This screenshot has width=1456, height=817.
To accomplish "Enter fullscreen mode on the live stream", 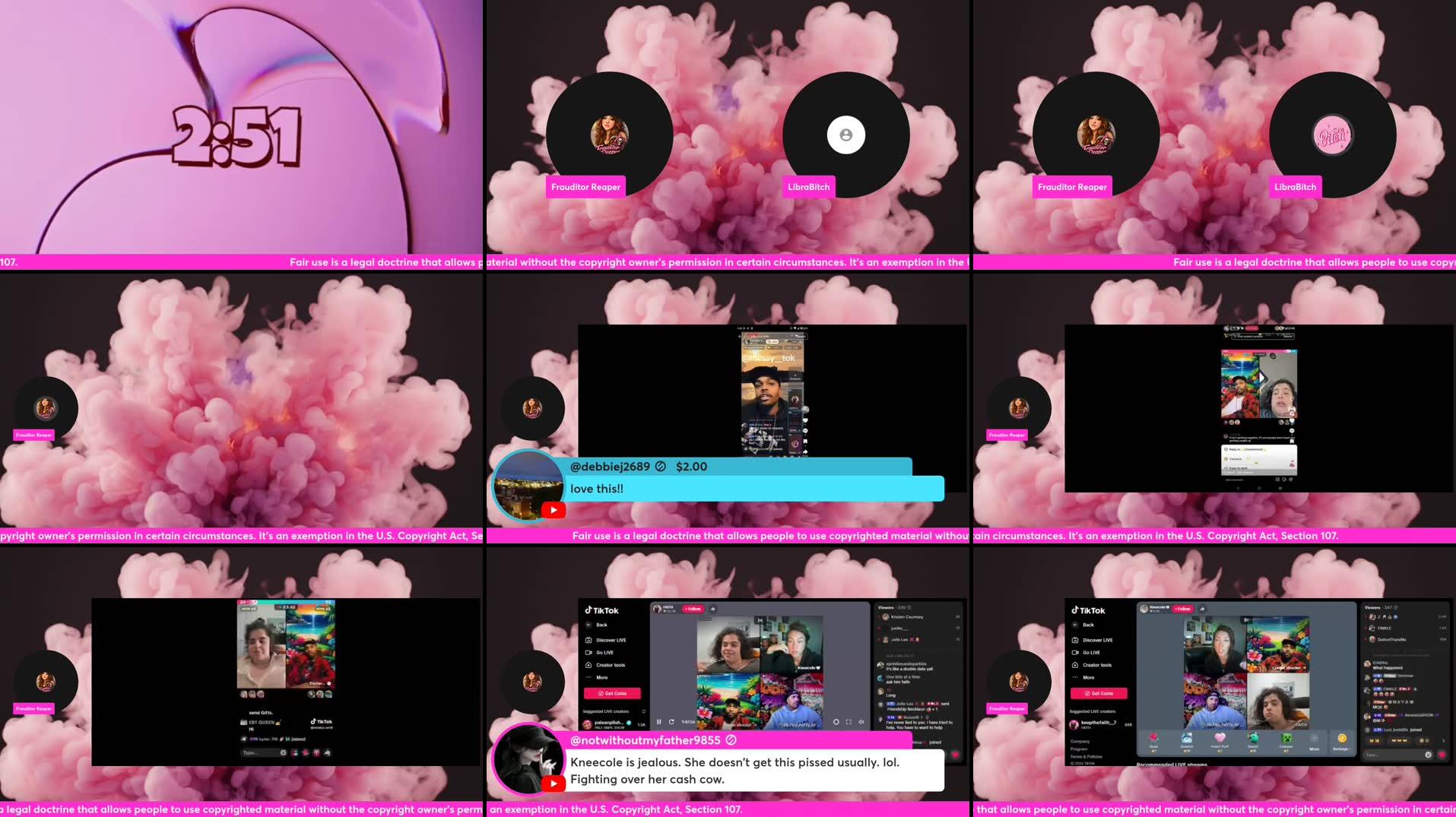I will tap(849, 722).
